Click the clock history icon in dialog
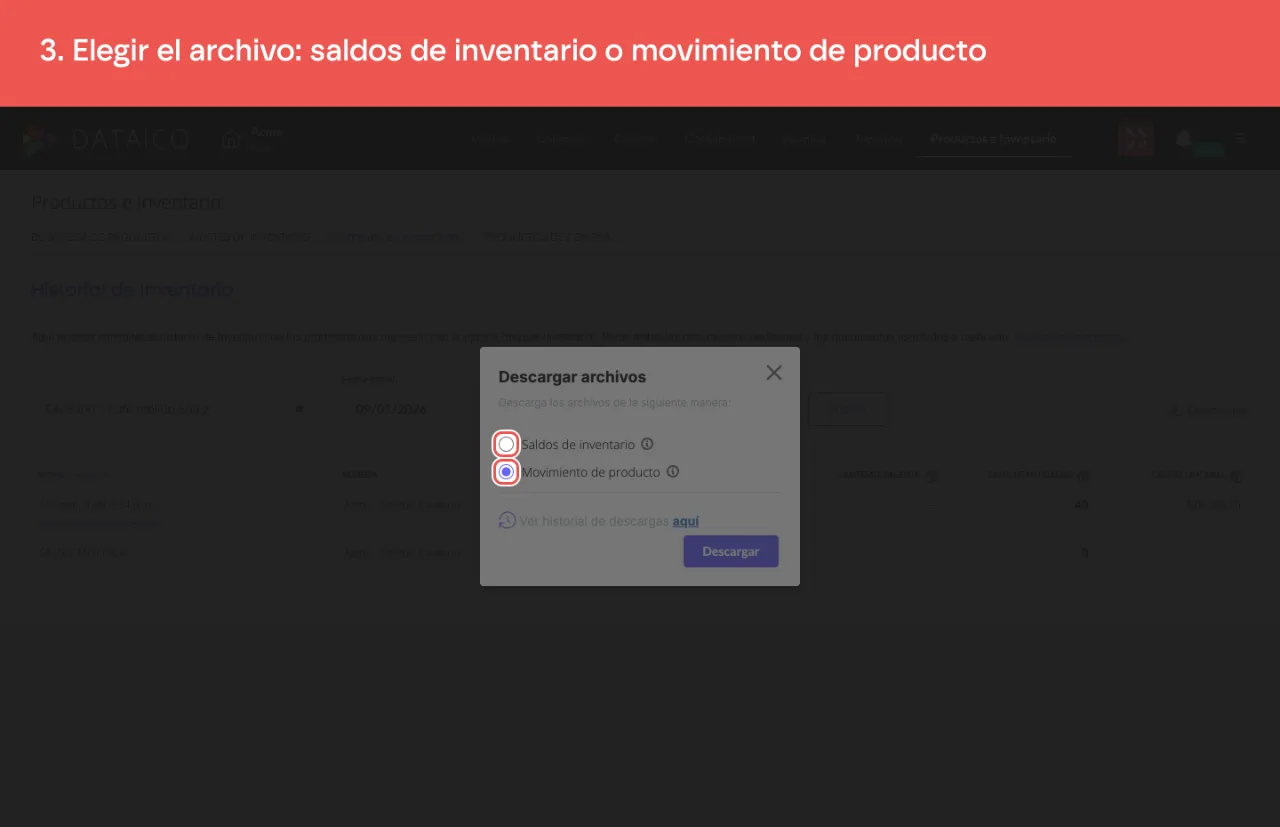The height and width of the screenshot is (827, 1280). coord(507,520)
